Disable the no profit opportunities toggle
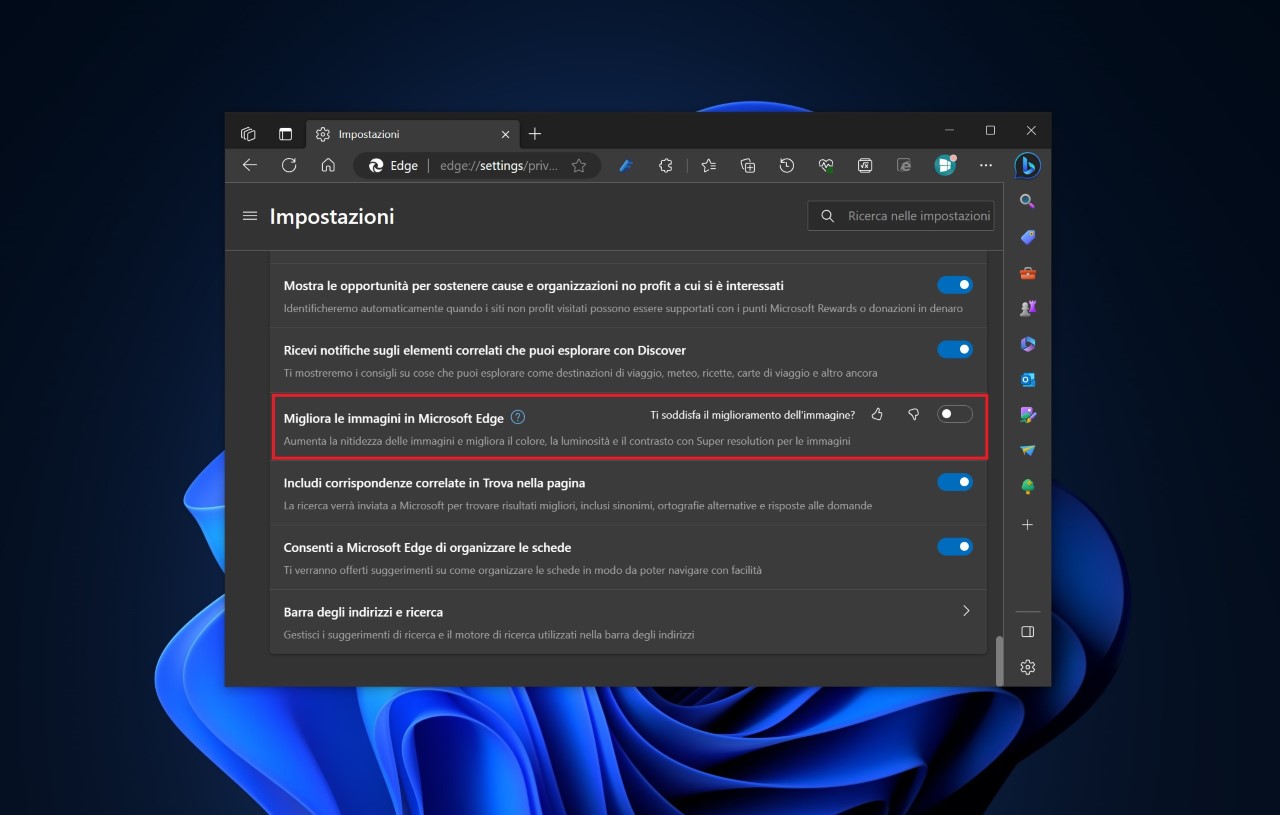The height and width of the screenshot is (815, 1280). [955, 285]
